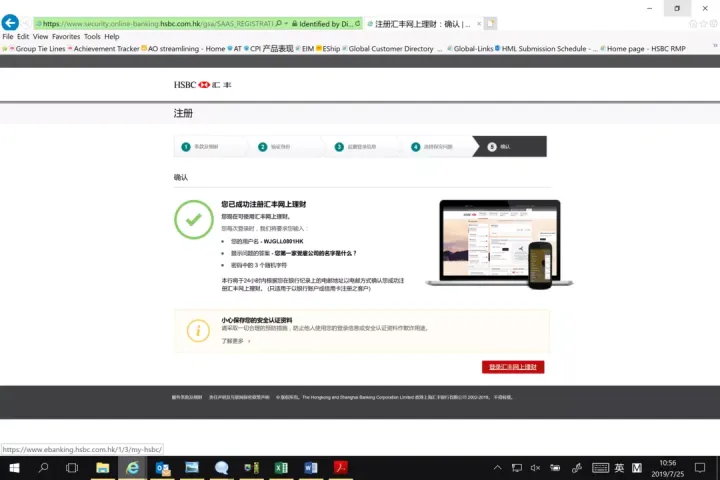Click the red 登录汇丰网上理财 button

point(513,367)
